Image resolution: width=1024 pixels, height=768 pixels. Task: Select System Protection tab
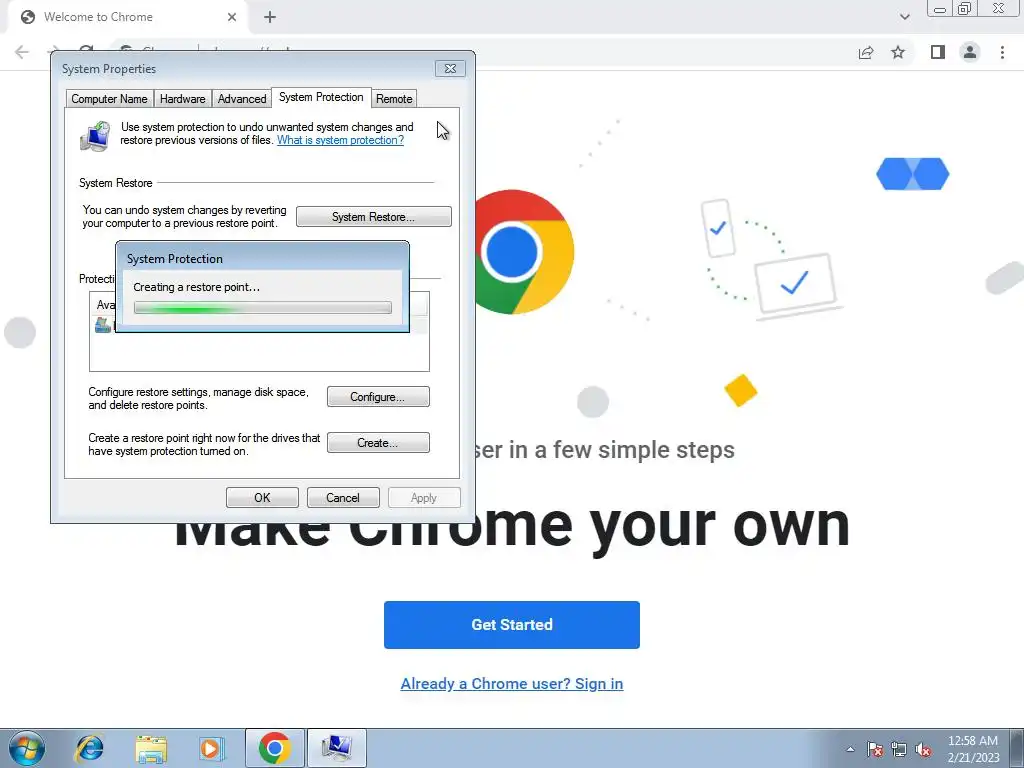click(321, 97)
